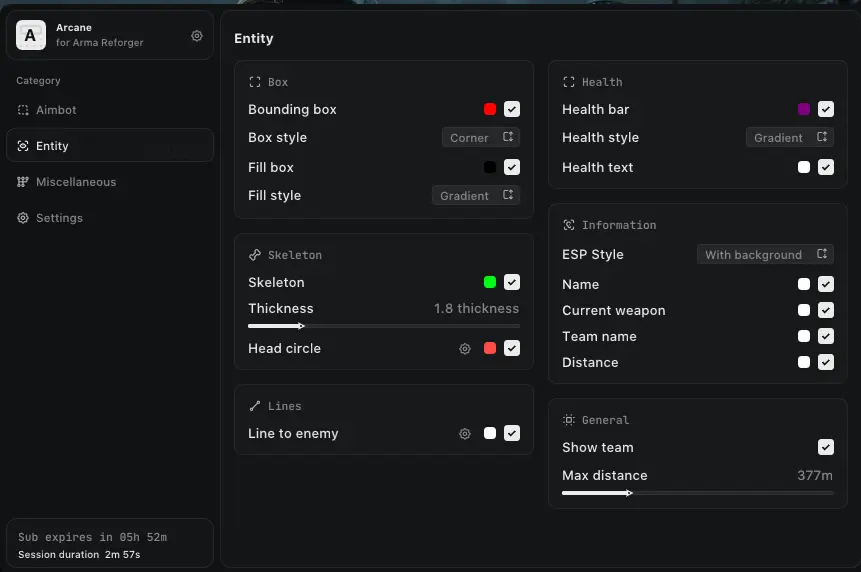Click the Entity category icon
861x572 pixels.
point(23,146)
